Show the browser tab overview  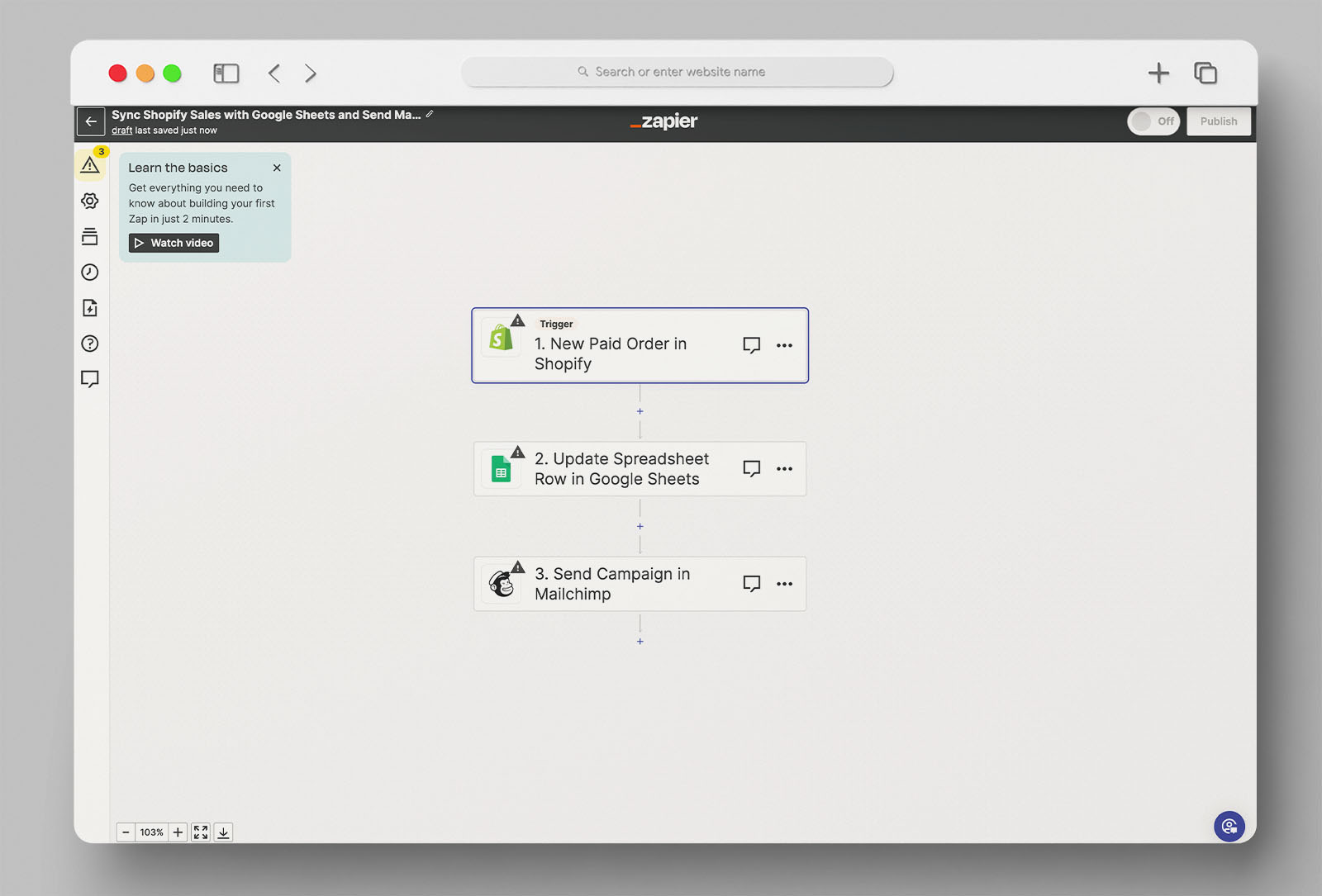1205,73
